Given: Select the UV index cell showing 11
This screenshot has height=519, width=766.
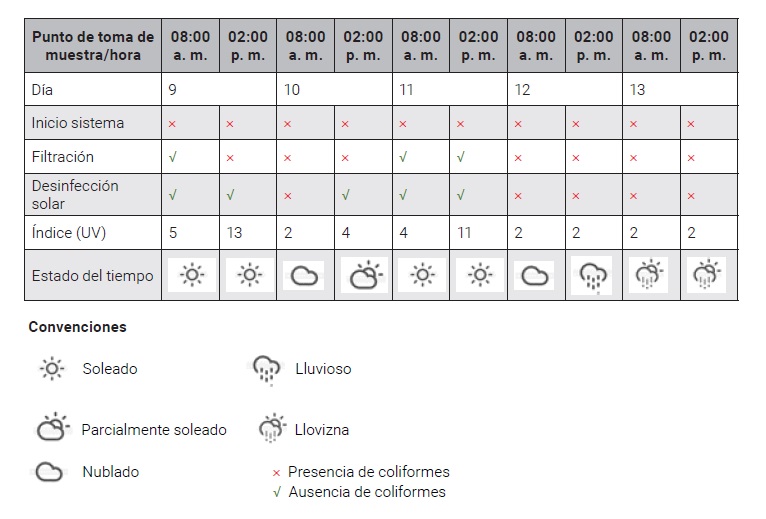Looking at the screenshot, I should coord(465,233).
